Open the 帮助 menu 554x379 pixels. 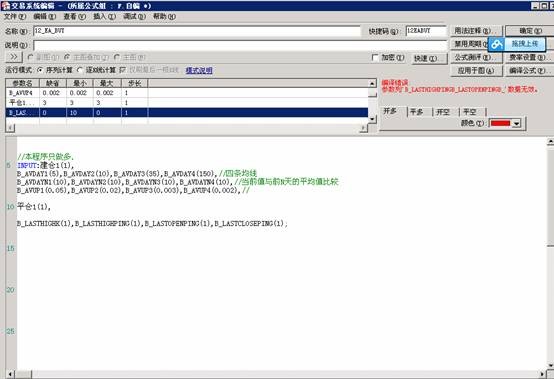click(164, 17)
